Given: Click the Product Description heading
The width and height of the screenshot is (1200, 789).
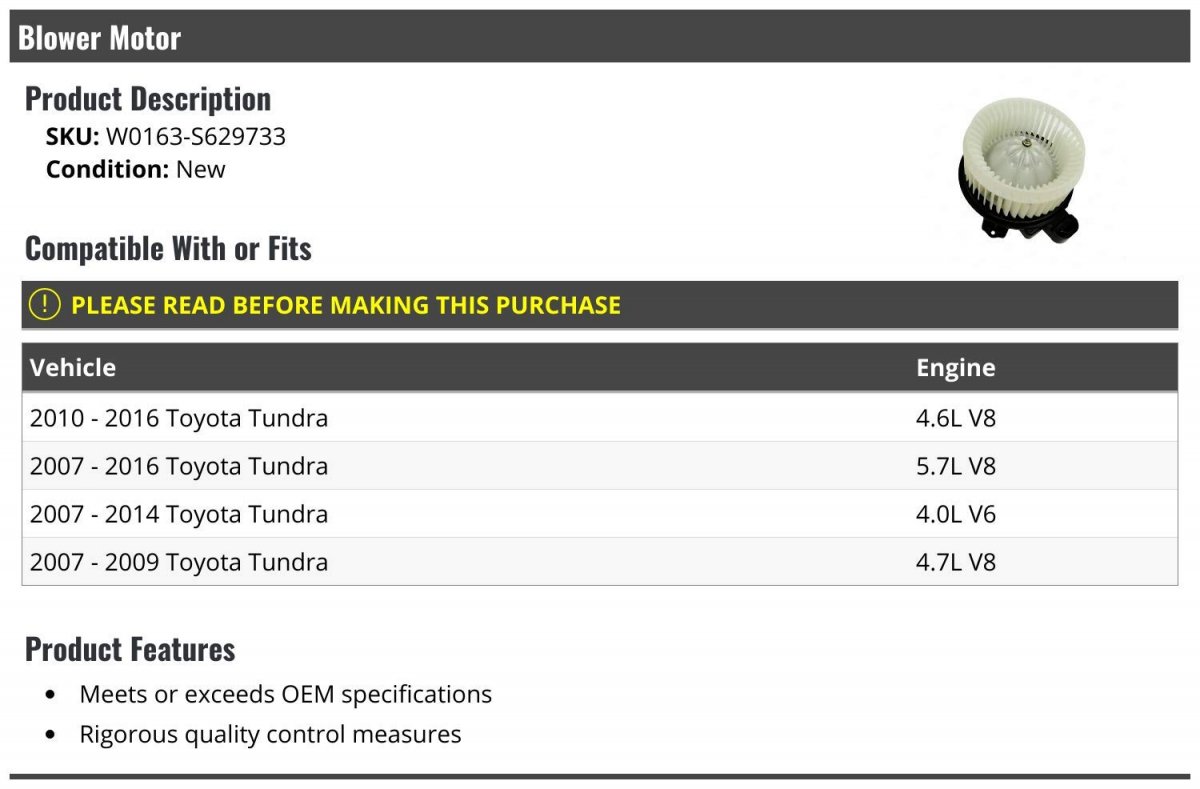Looking at the screenshot, I should 148,98.
